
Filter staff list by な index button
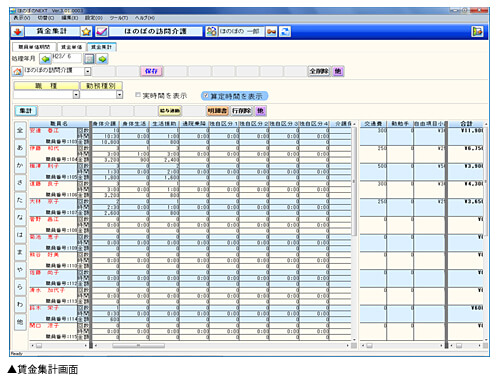click(x=20, y=217)
